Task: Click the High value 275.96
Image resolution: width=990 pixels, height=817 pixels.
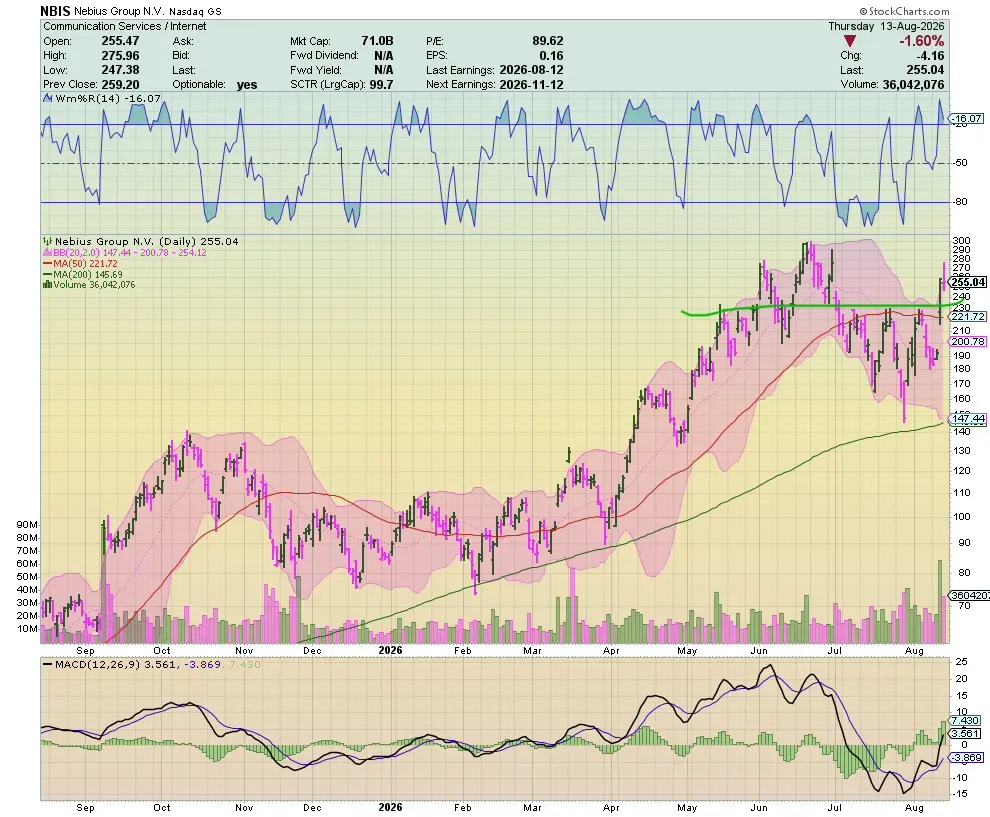Action: pos(121,55)
